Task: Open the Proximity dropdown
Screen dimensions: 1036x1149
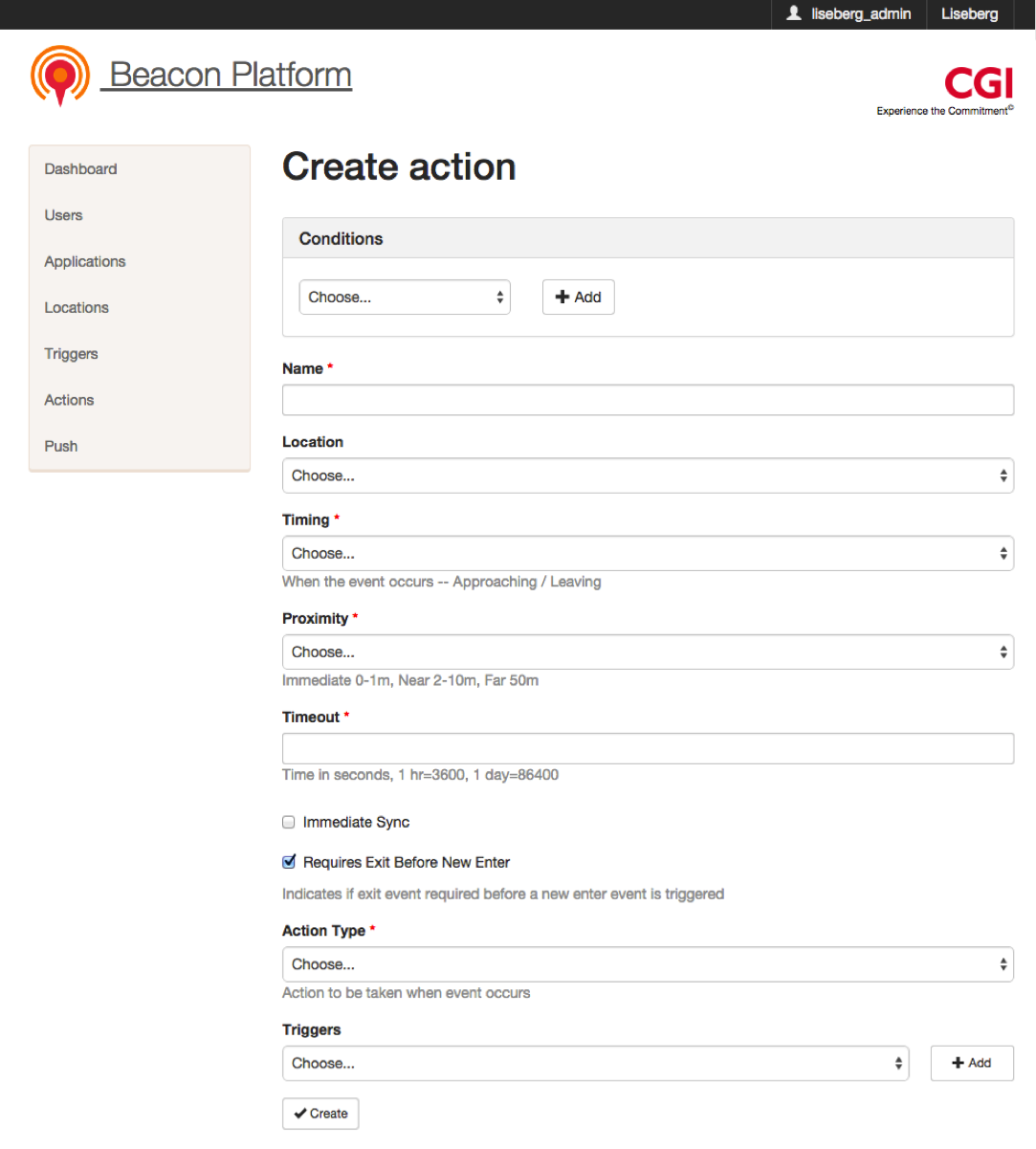Action: click(648, 652)
